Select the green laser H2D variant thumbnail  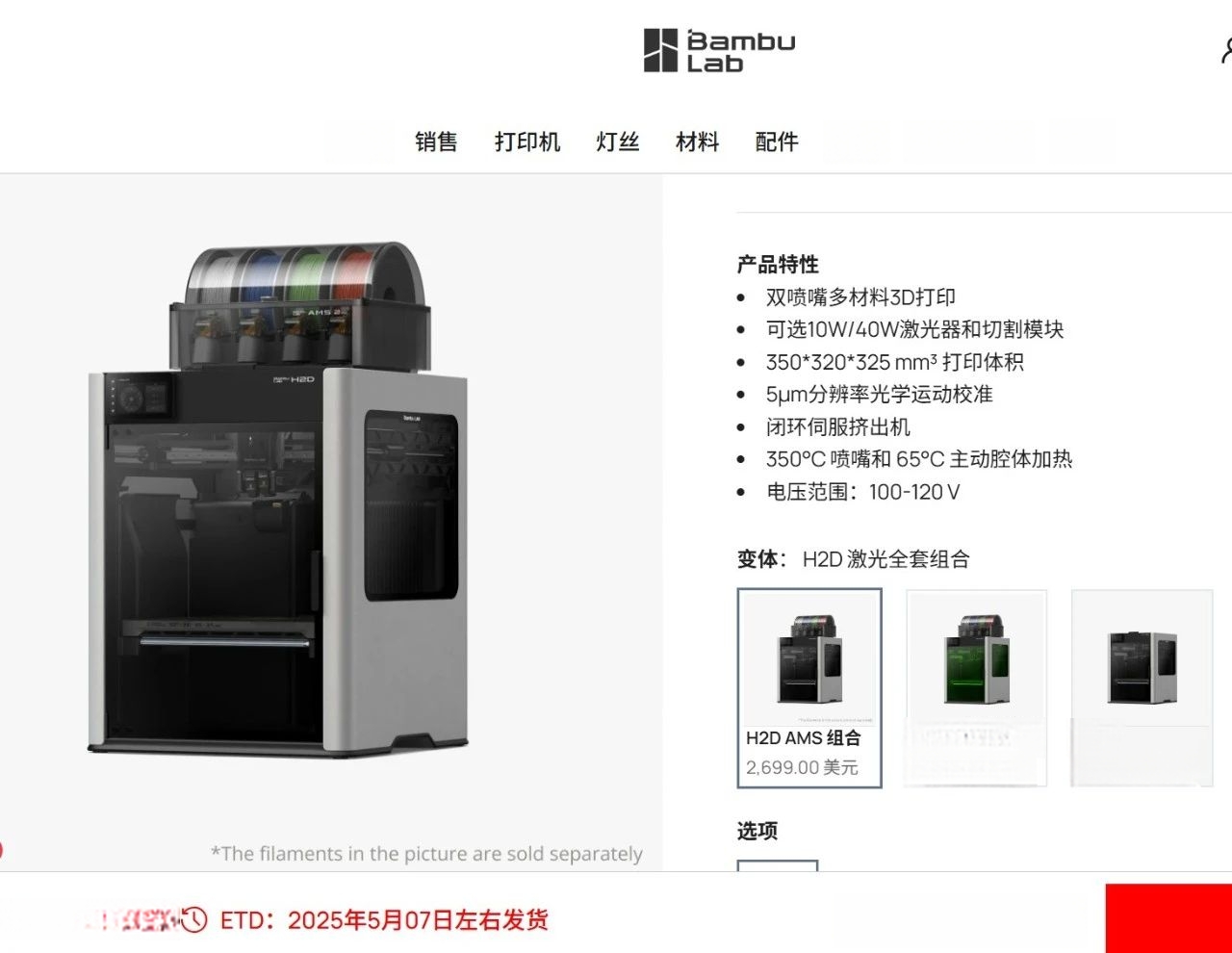point(976,687)
